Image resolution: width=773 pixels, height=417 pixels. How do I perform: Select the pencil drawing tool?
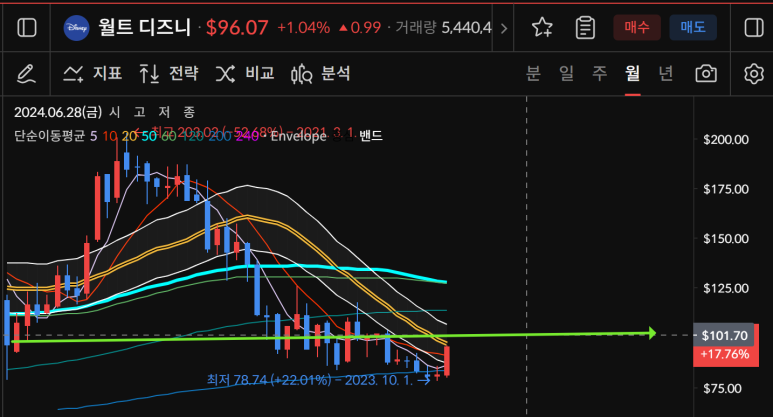tap(26, 74)
